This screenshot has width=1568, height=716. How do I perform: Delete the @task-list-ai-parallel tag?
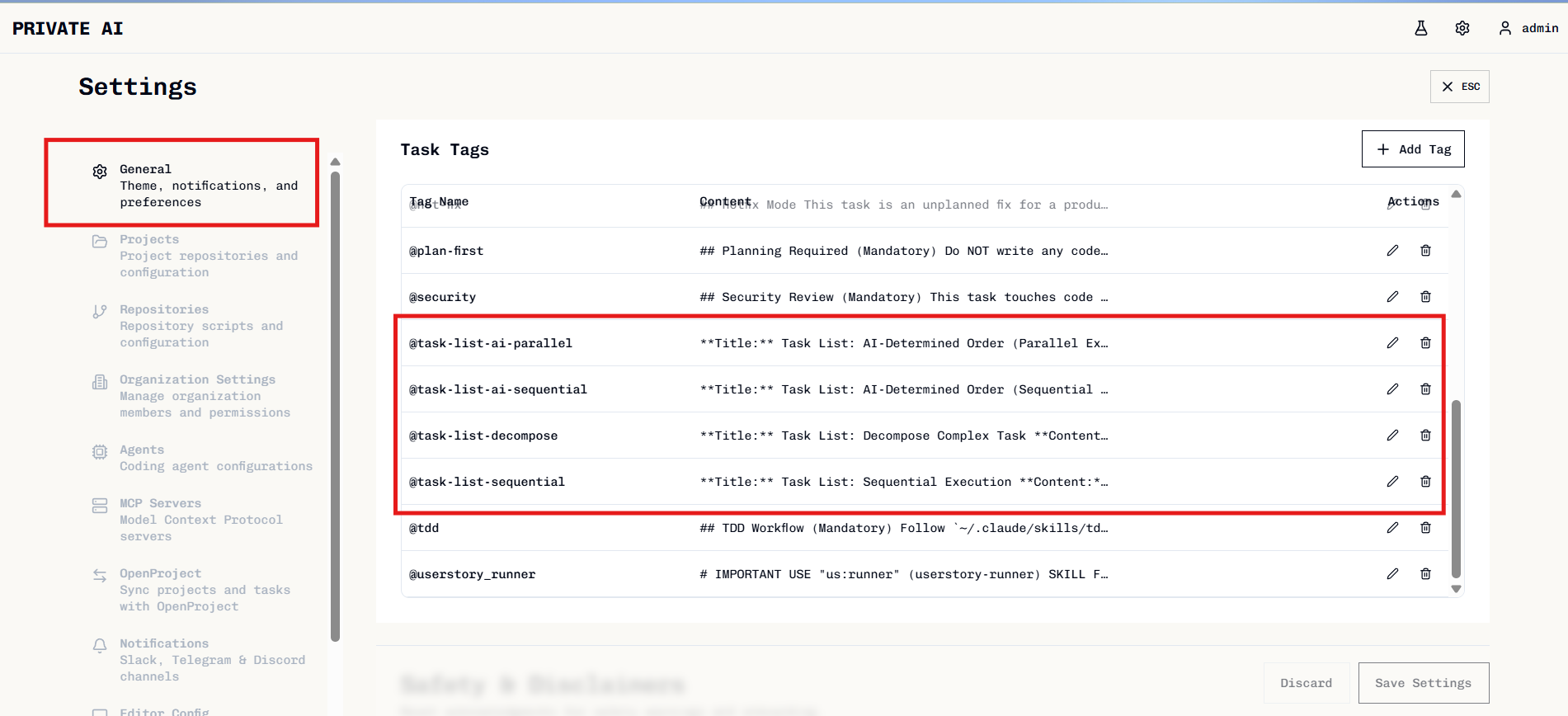tap(1425, 343)
